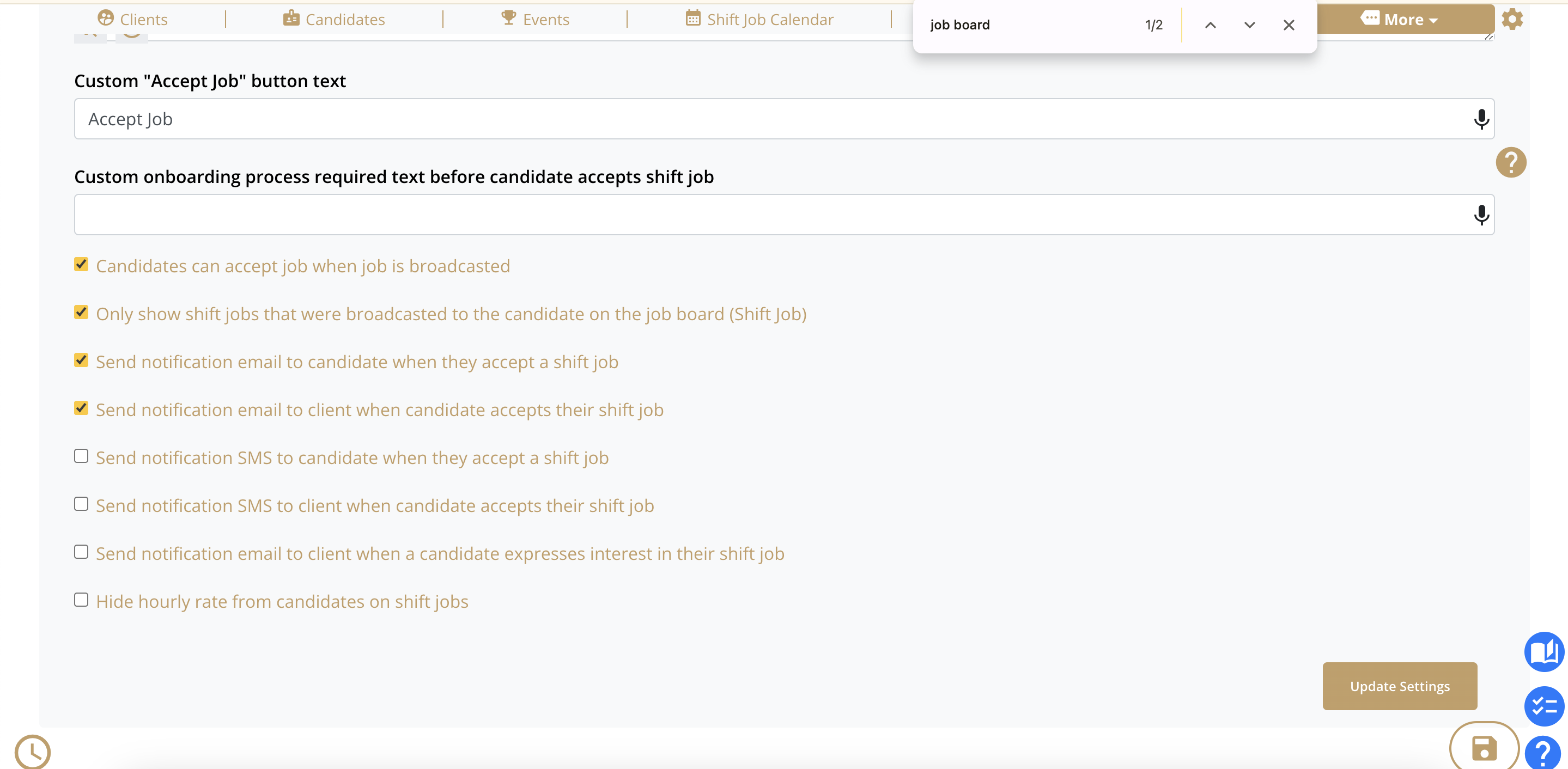The height and width of the screenshot is (769, 1568).
Task: Open the Events tab
Action: 535,19
